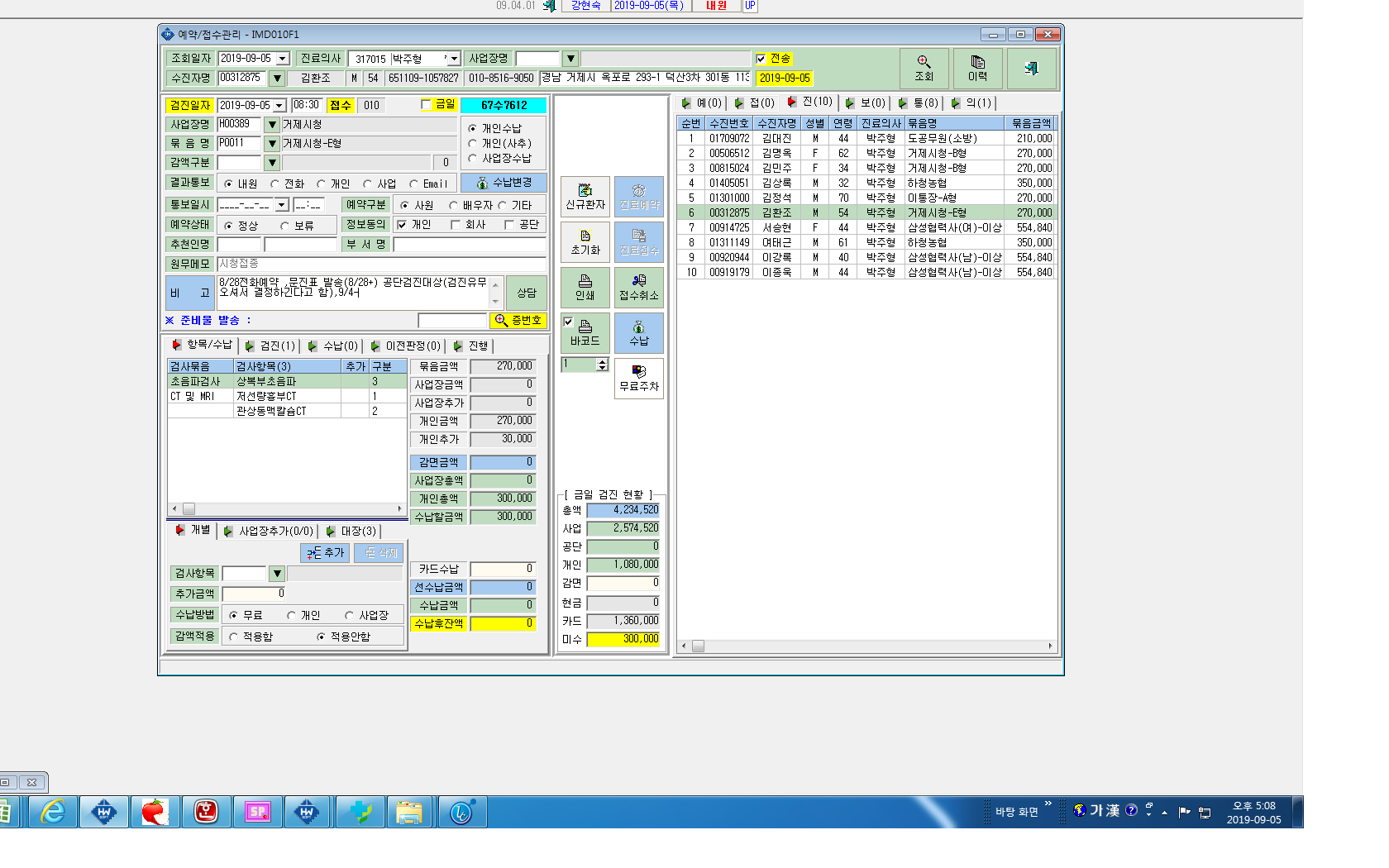Click the 신규환자 new patient button
The height and width of the screenshot is (868, 1389).
[585, 197]
